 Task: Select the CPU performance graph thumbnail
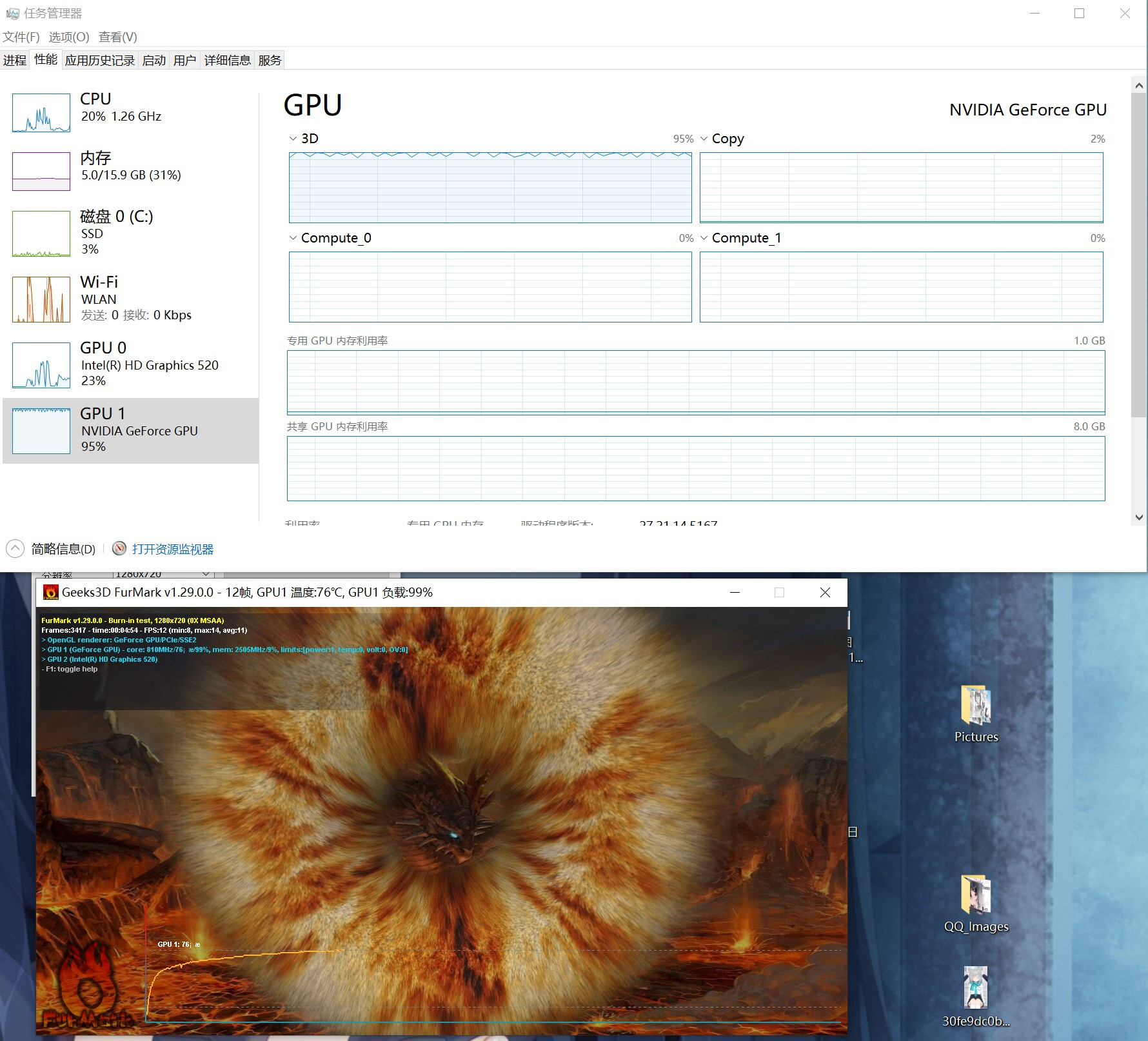click(41, 112)
